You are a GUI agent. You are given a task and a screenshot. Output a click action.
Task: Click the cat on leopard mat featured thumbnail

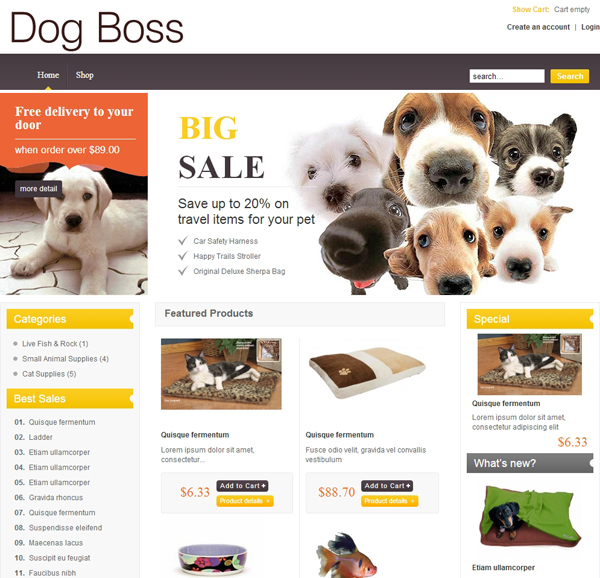221,374
